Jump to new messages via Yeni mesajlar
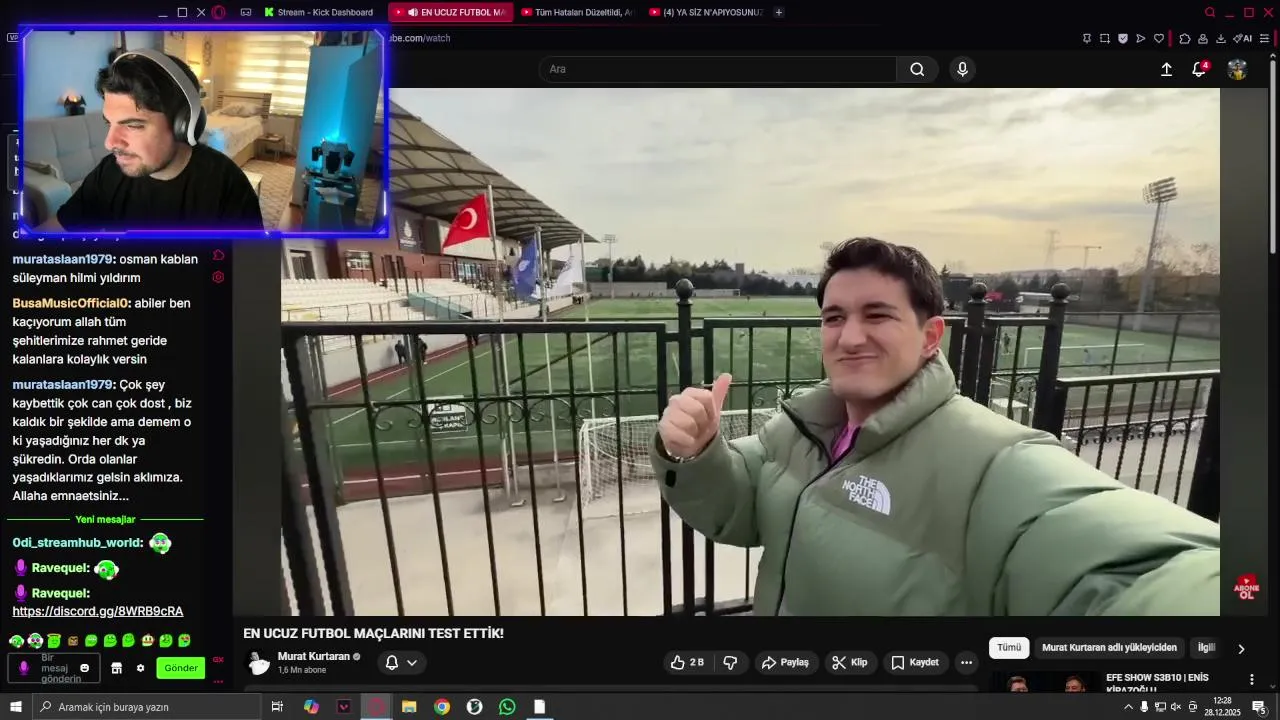Image resolution: width=1280 pixels, height=720 pixels. tap(105, 519)
